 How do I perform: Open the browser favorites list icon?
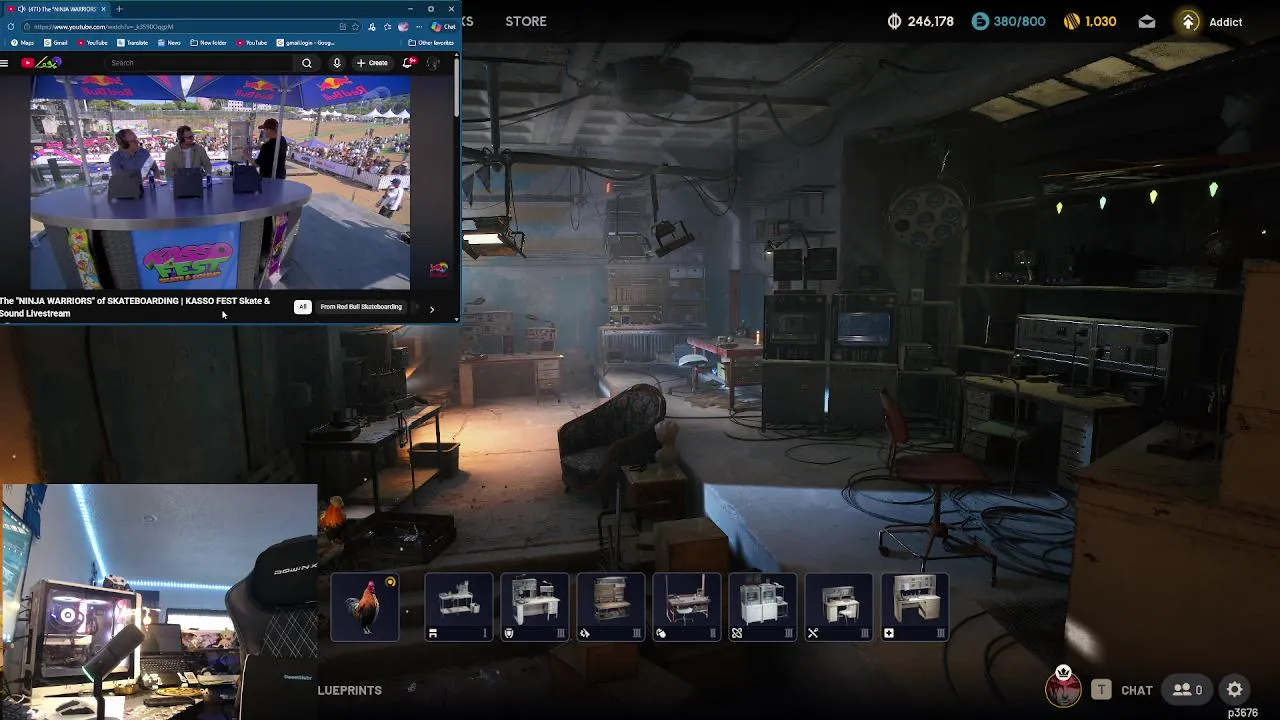click(x=387, y=27)
